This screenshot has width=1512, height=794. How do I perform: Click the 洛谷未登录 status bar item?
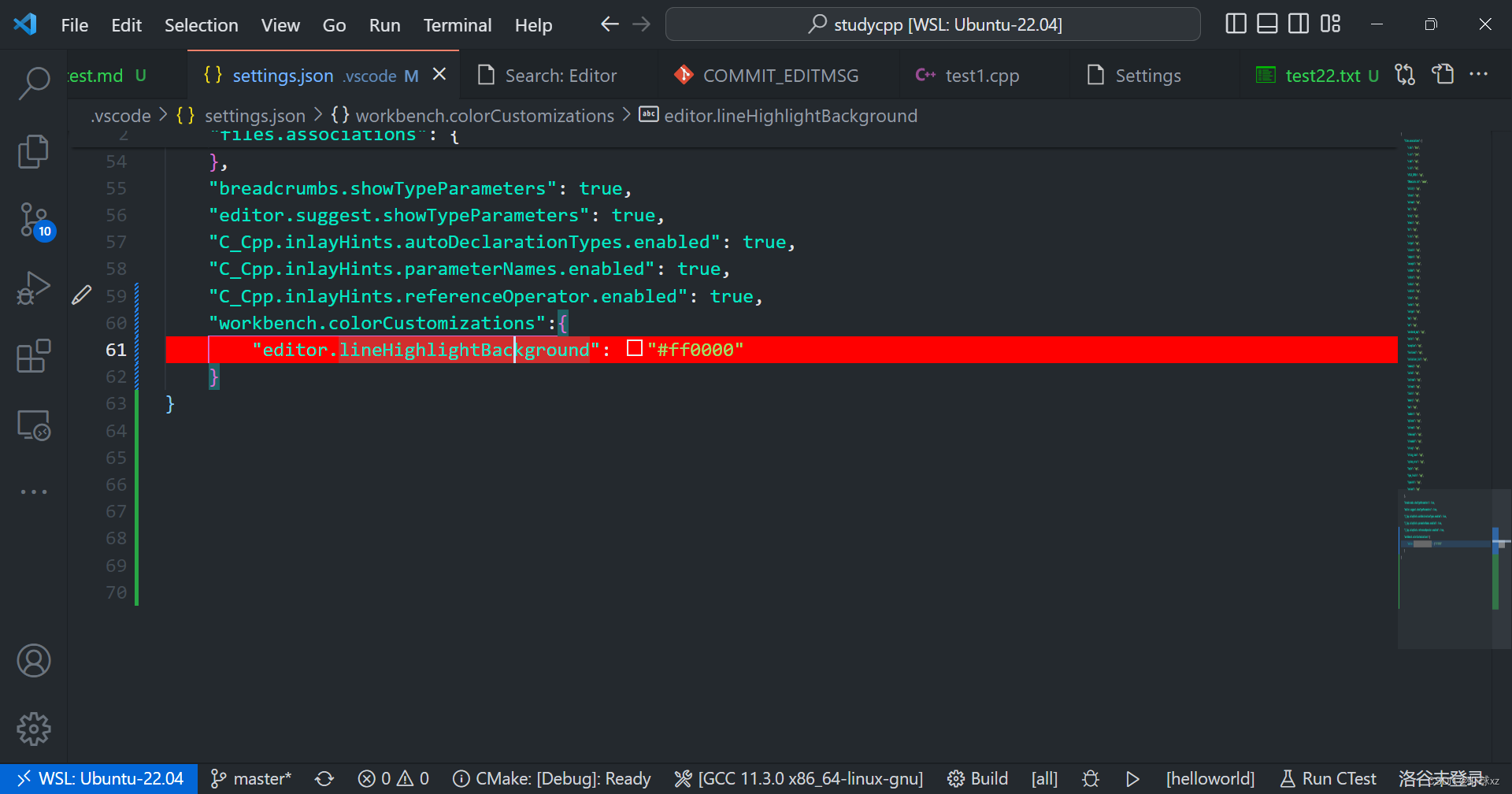(x=1441, y=779)
